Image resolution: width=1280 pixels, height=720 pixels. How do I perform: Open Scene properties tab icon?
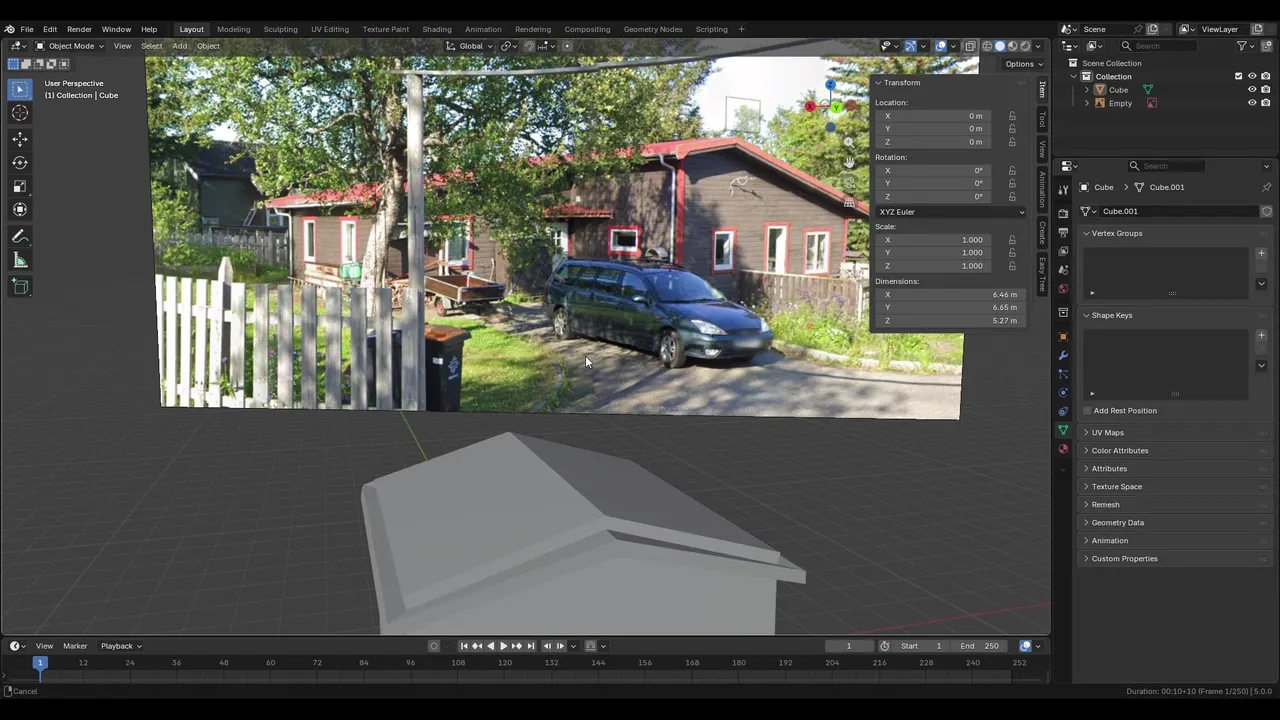1063,270
